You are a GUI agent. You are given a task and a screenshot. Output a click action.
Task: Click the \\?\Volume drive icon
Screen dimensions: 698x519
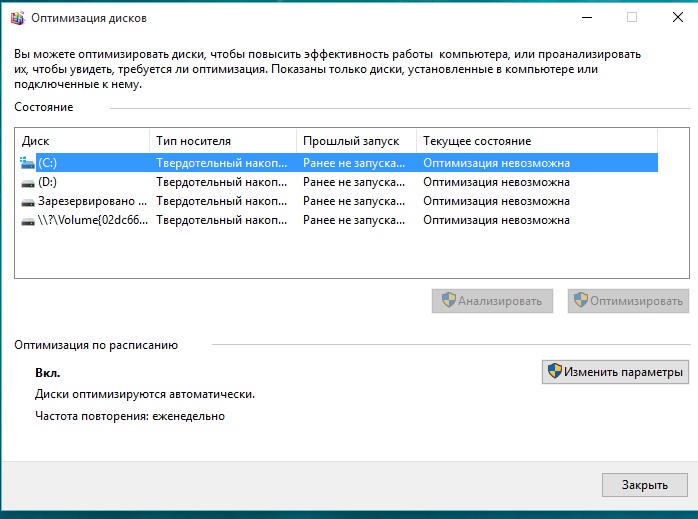(27, 220)
